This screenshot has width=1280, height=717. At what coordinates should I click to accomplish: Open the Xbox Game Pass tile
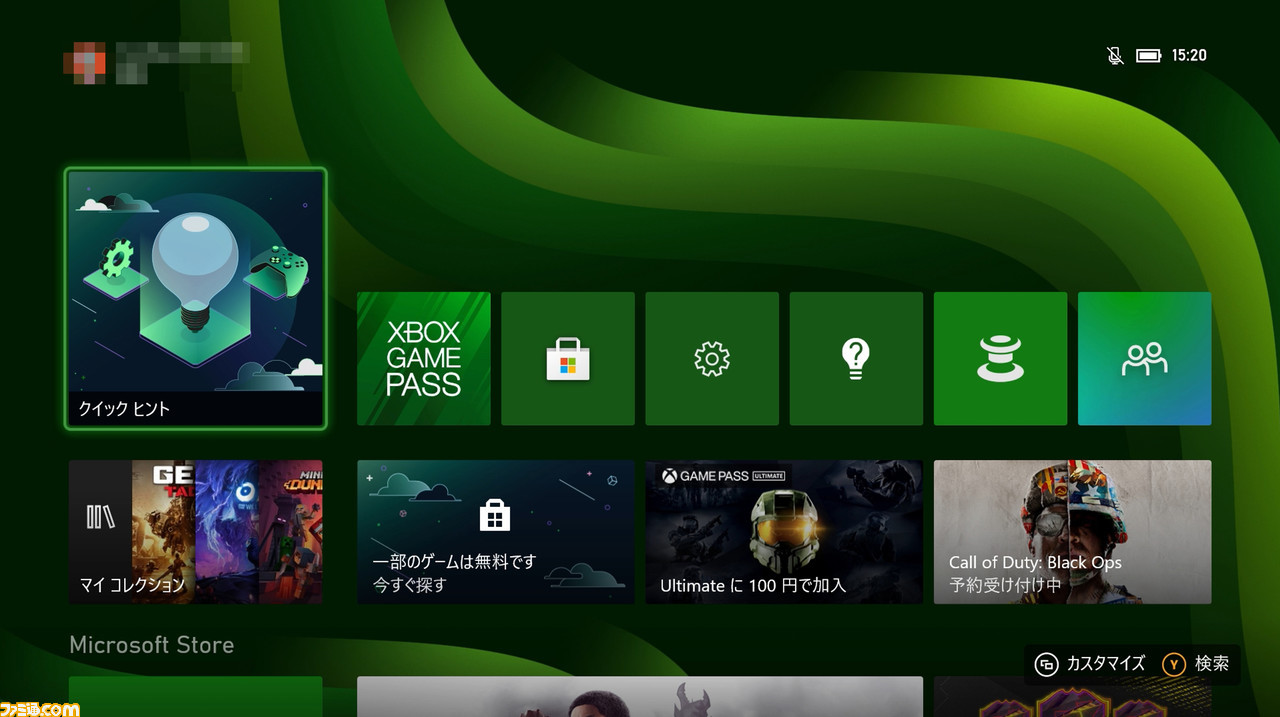[x=423, y=358]
